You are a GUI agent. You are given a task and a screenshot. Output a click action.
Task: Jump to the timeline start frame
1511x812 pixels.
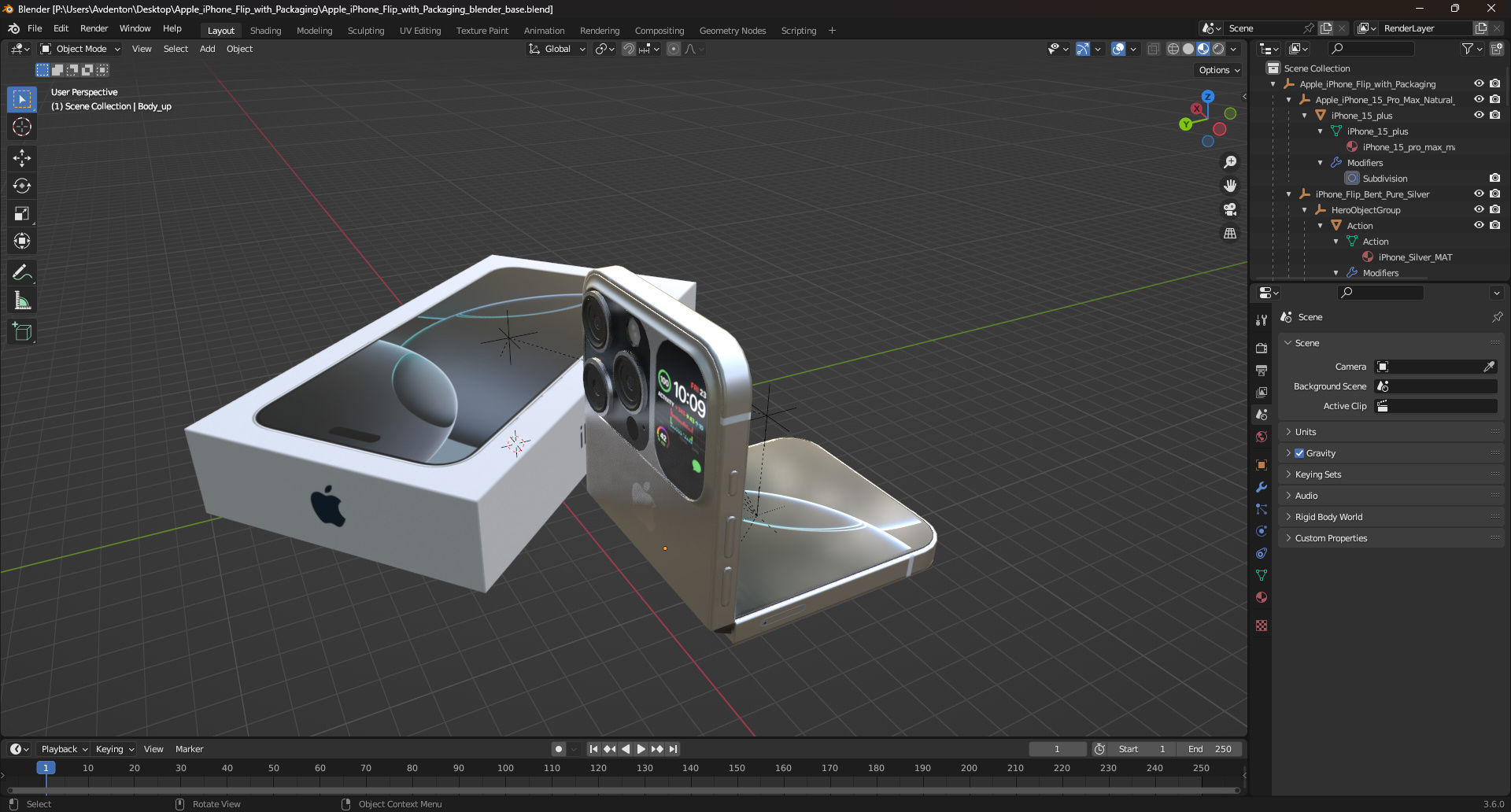click(x=593, y=749)
